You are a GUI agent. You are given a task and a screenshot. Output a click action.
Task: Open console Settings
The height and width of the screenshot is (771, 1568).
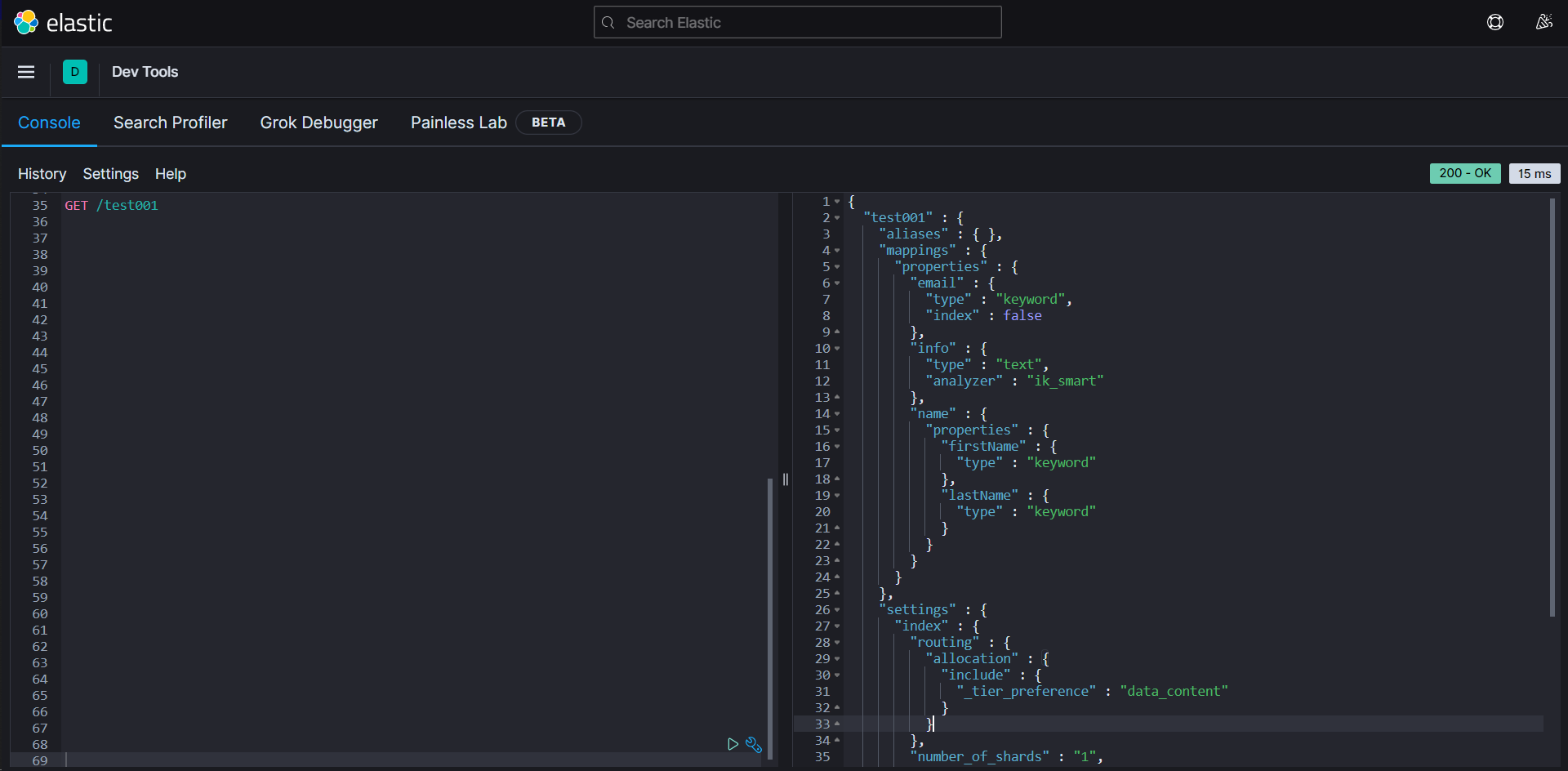[110, 174]
